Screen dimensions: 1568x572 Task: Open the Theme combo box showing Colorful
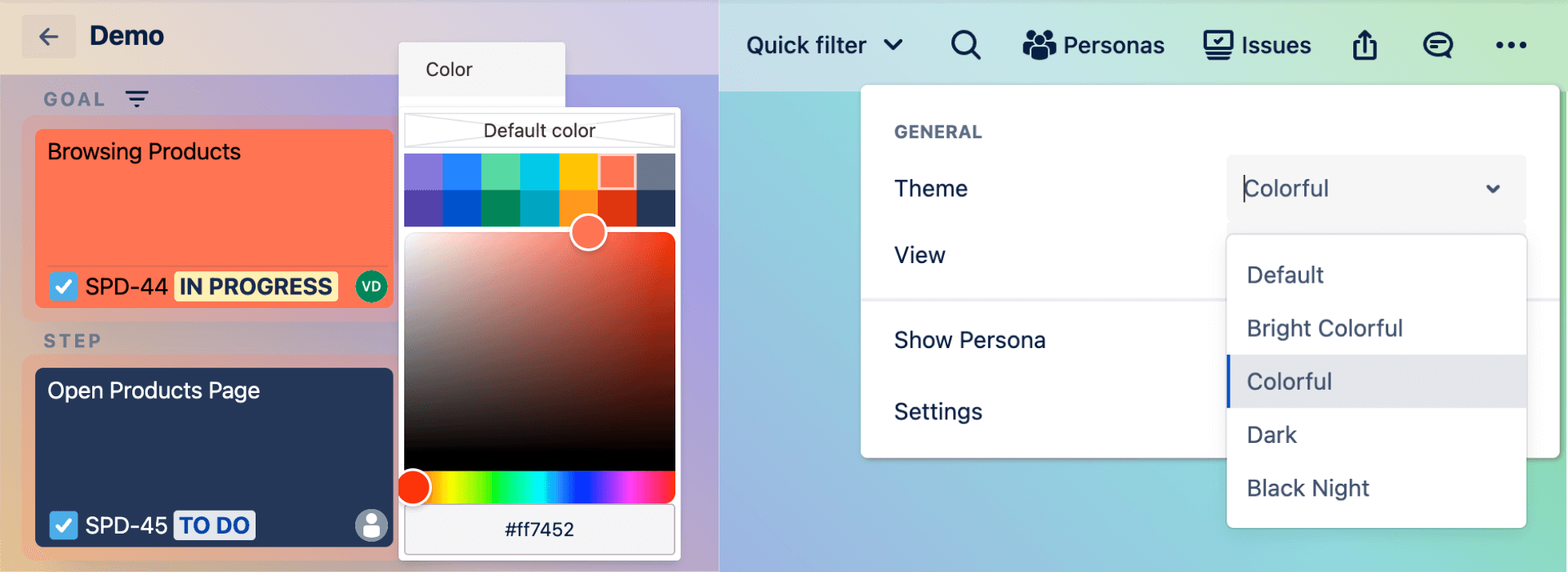(x=1376, y=188)
